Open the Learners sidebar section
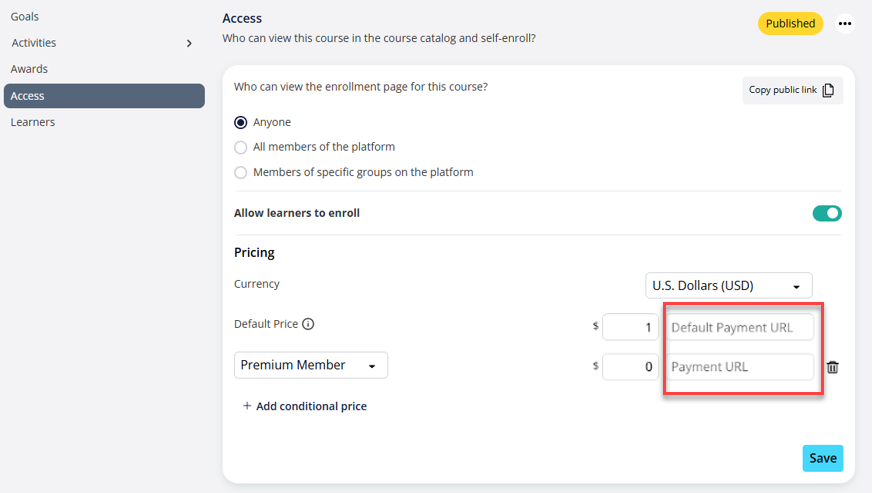 [x=32, y=122]
